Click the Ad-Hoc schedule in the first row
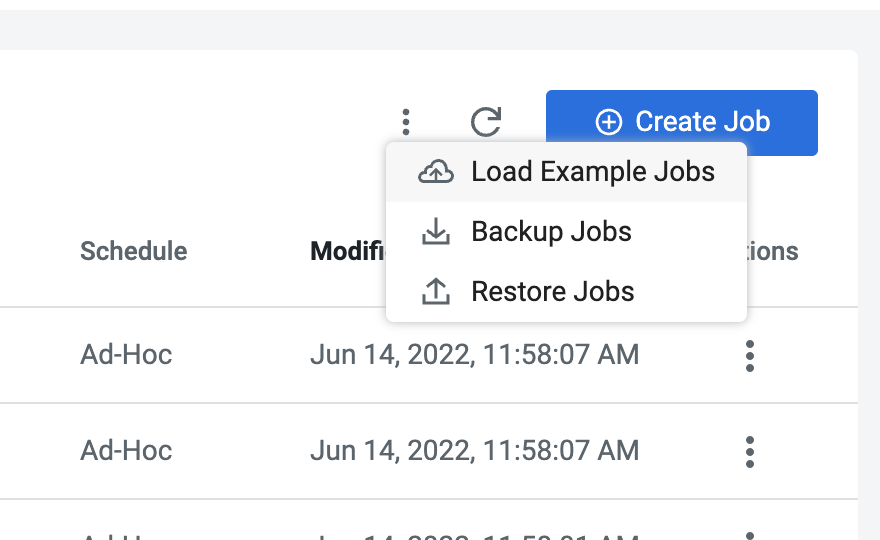This screenshot has height=540, width=880. 126,355
